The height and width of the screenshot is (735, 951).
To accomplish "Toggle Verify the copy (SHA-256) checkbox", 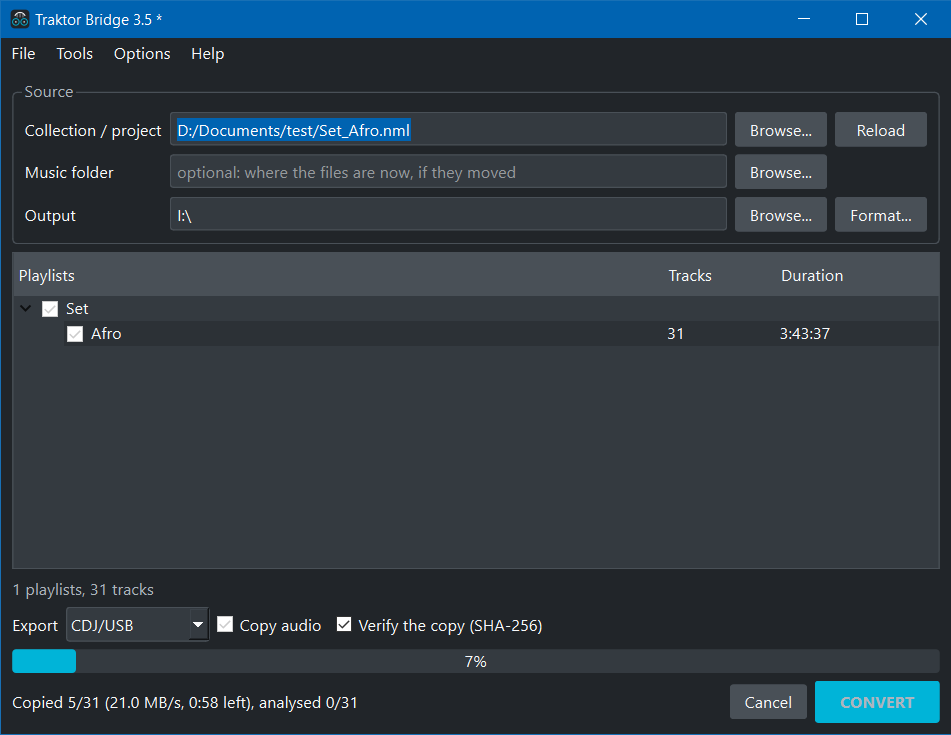I will pyautogui.click(x=344, y=625).
